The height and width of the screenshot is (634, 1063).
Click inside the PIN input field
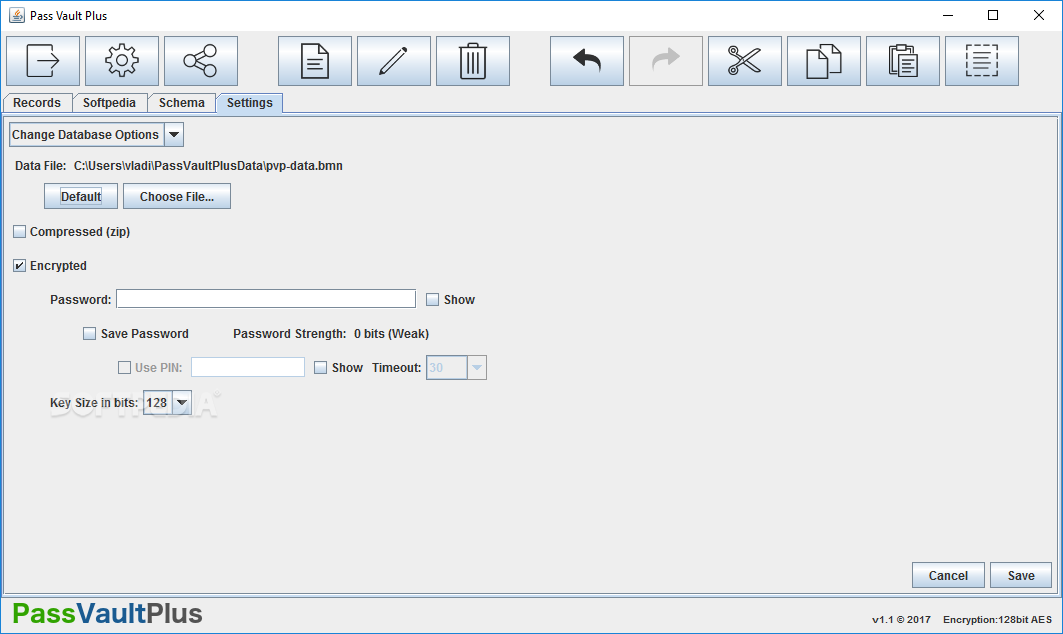click(x=248, y=367)
